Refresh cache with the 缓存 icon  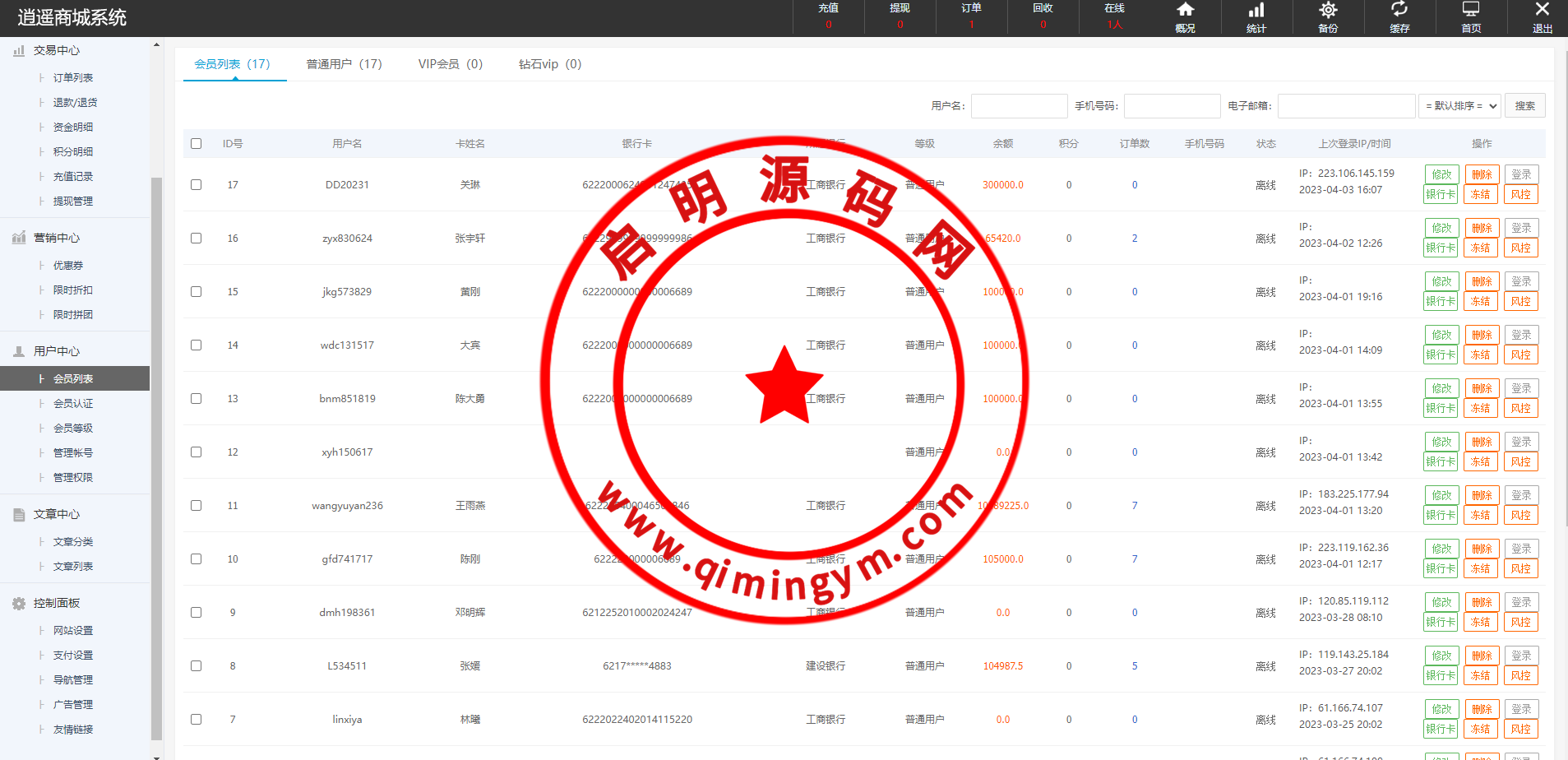tap(1399, 11)
